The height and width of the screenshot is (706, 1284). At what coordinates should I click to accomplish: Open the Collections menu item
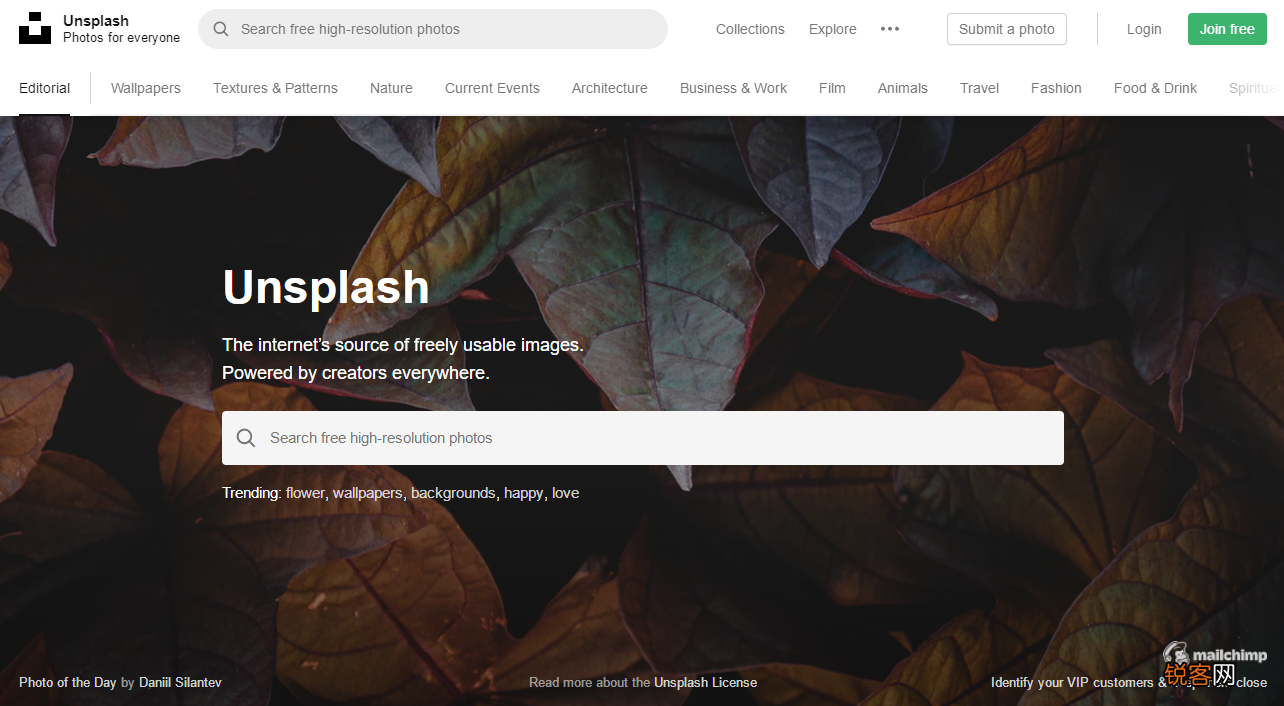click(x=750, y=29)
